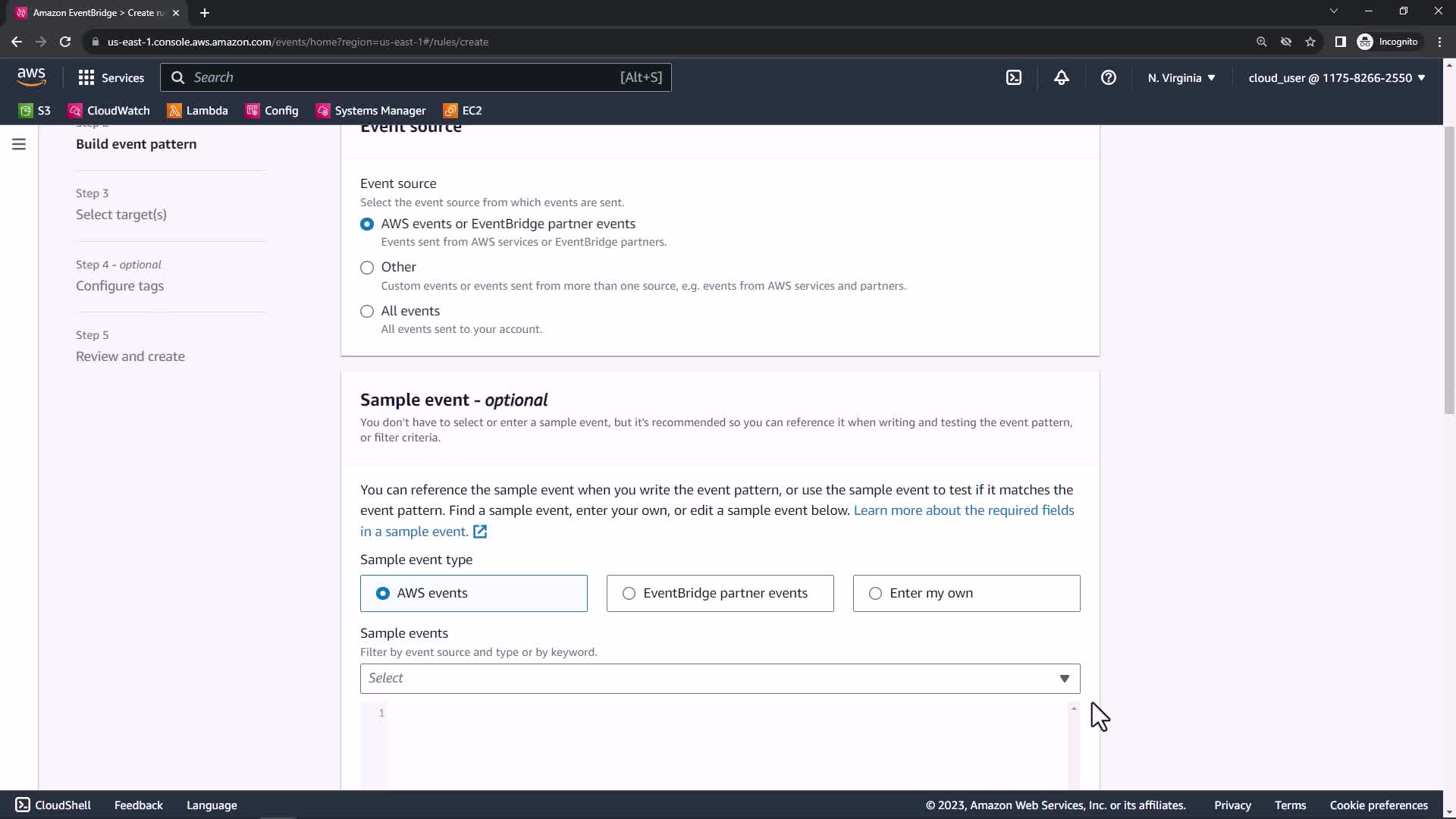Screen dimensions: 1456x819
Task: Choose Enter my own sample type
Action: pyautogui.click(x=875, y=594)
